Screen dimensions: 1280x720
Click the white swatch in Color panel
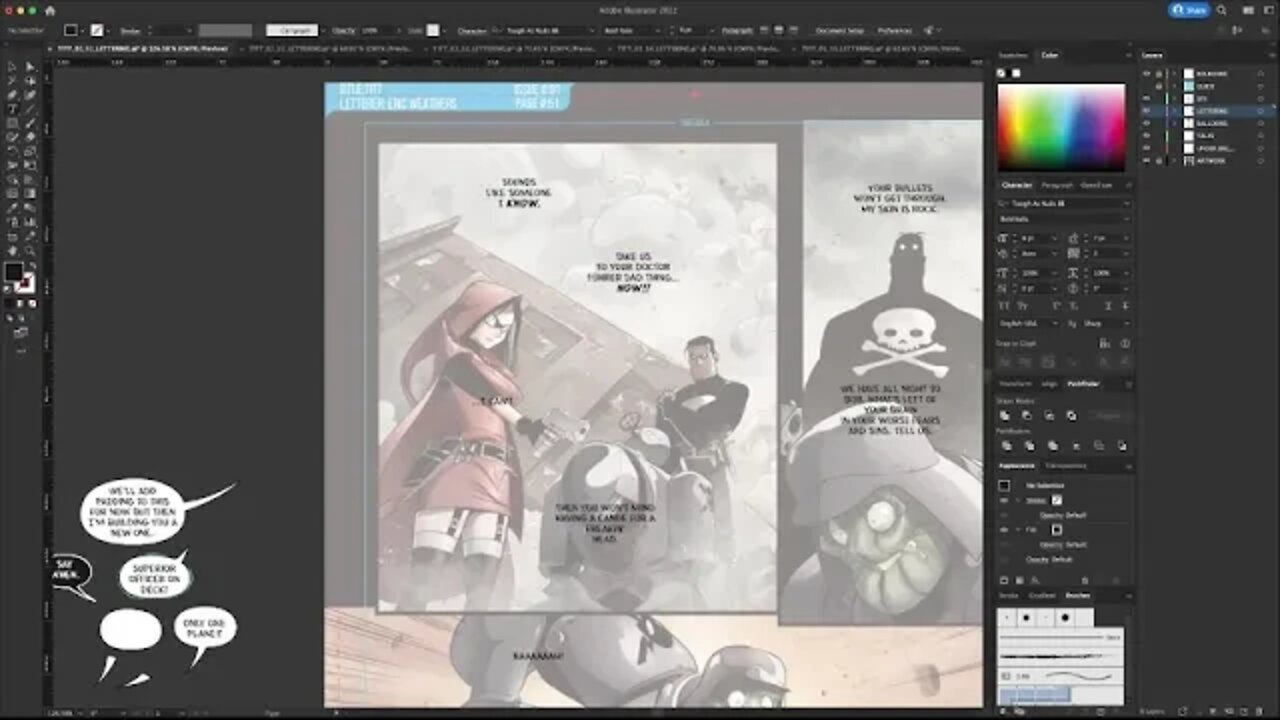1016,73
